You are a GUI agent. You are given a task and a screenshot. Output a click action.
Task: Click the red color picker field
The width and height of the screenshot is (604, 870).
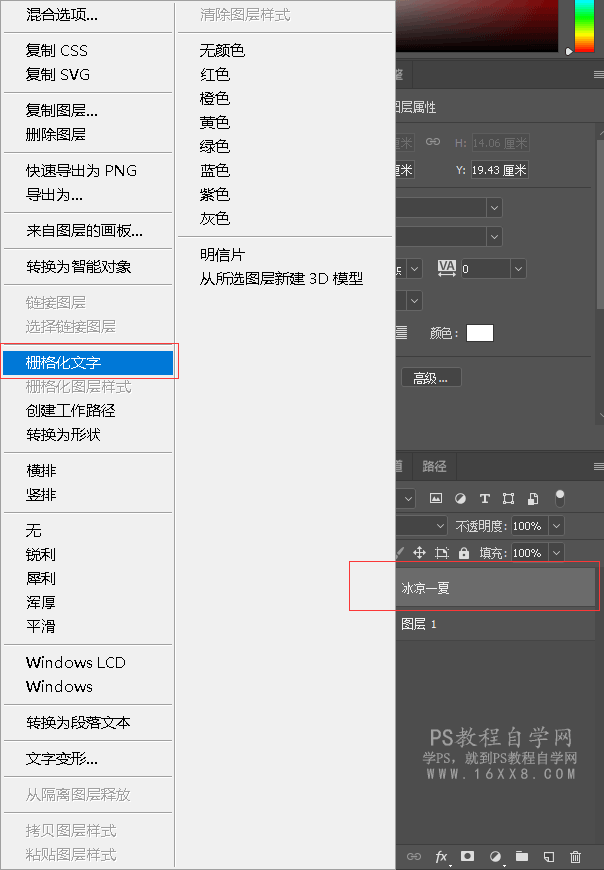click(x=476, y=26)
